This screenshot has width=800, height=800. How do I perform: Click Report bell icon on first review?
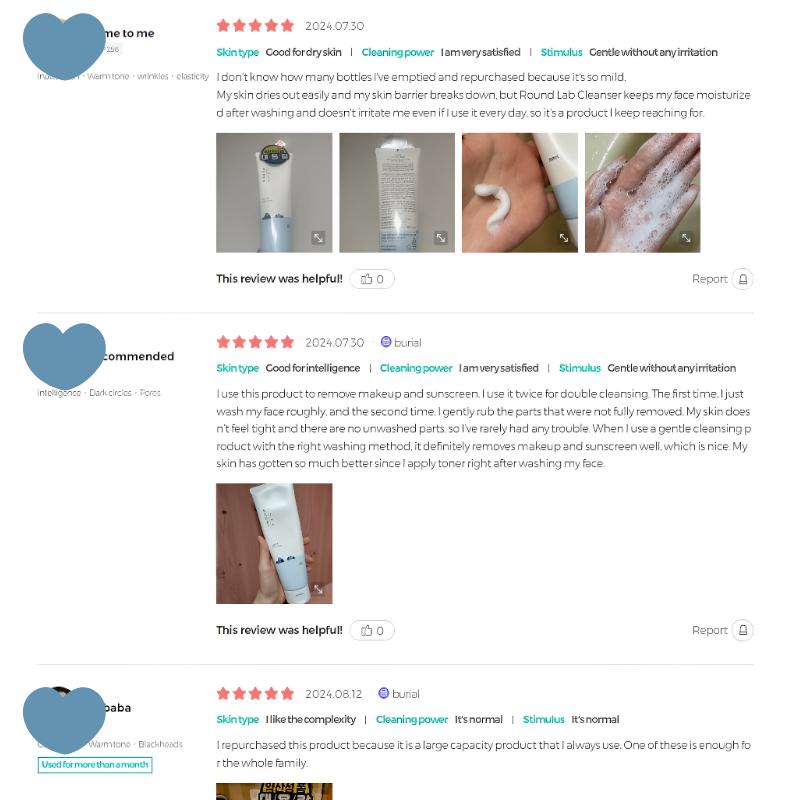pos(742,279)
